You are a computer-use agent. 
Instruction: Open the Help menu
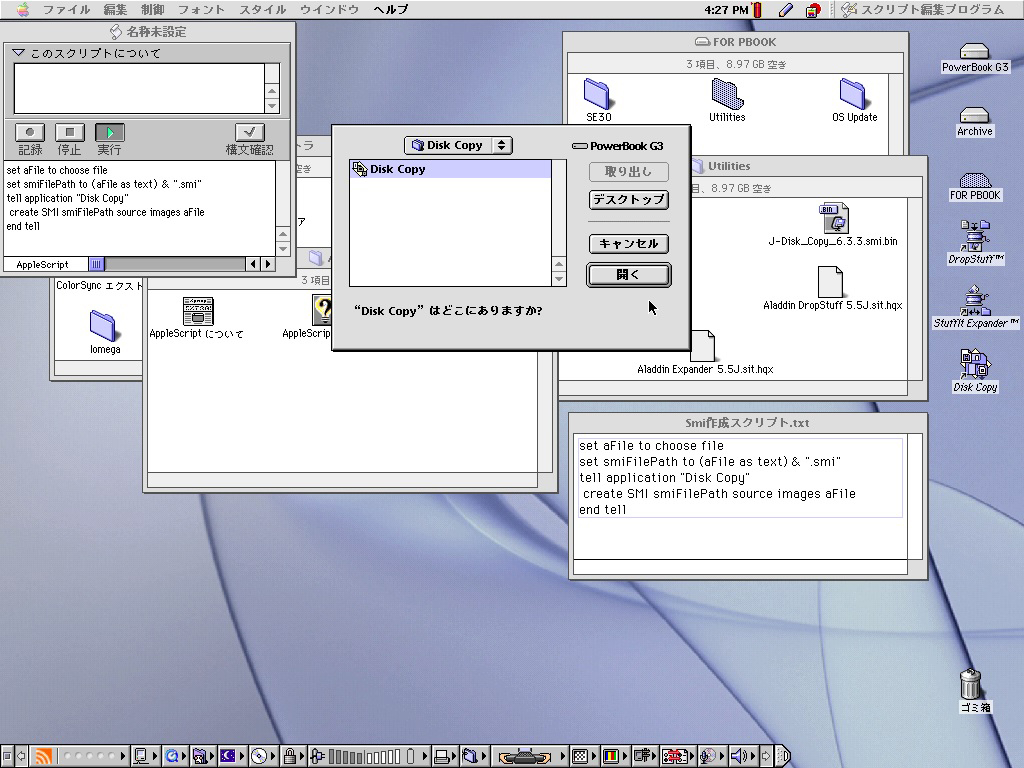point(391,9)
